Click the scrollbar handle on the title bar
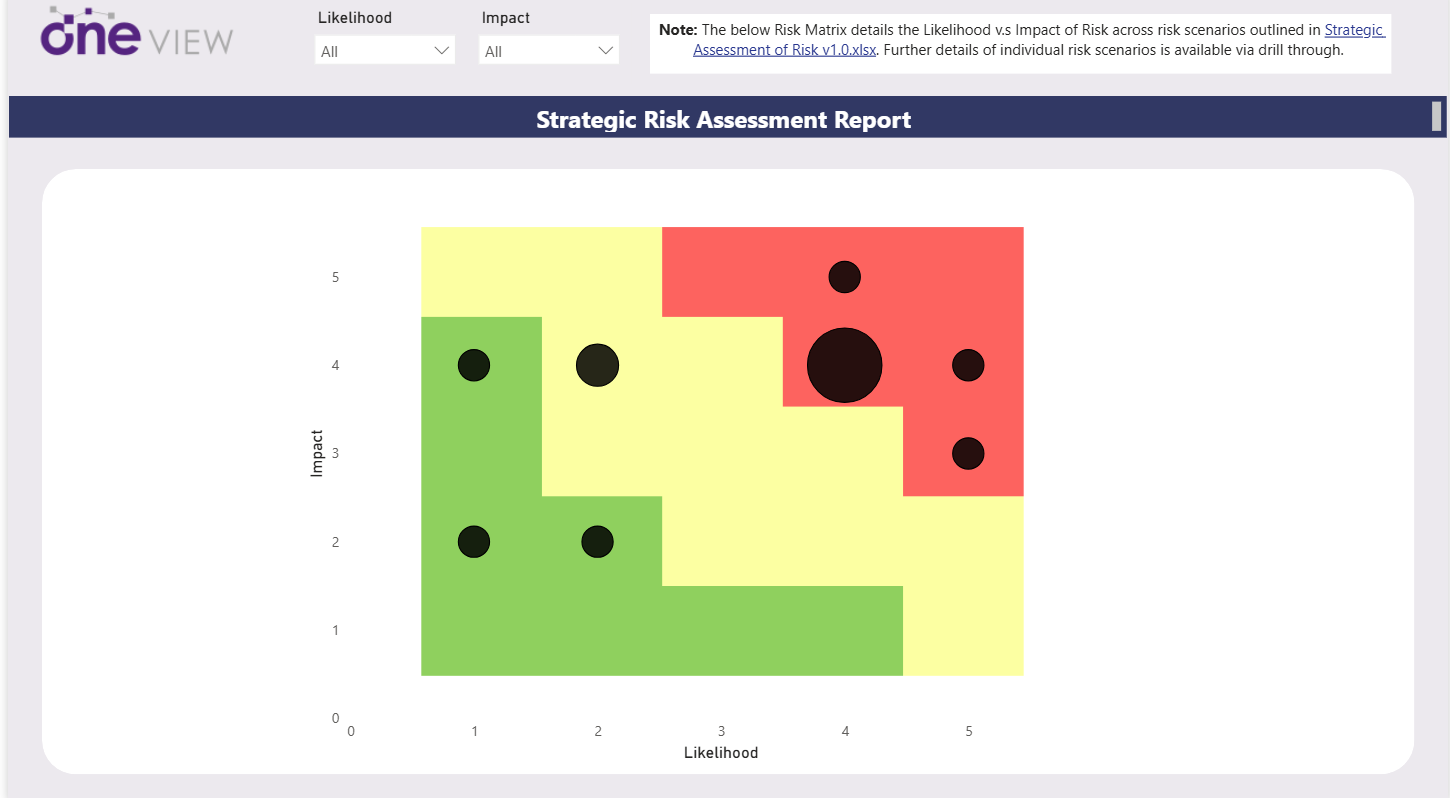 (1437, 117)
